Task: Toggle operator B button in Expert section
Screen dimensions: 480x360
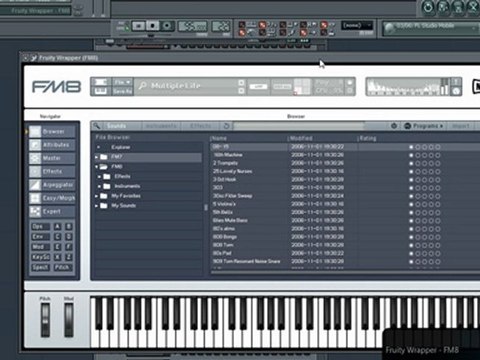Action: (69, 227)
